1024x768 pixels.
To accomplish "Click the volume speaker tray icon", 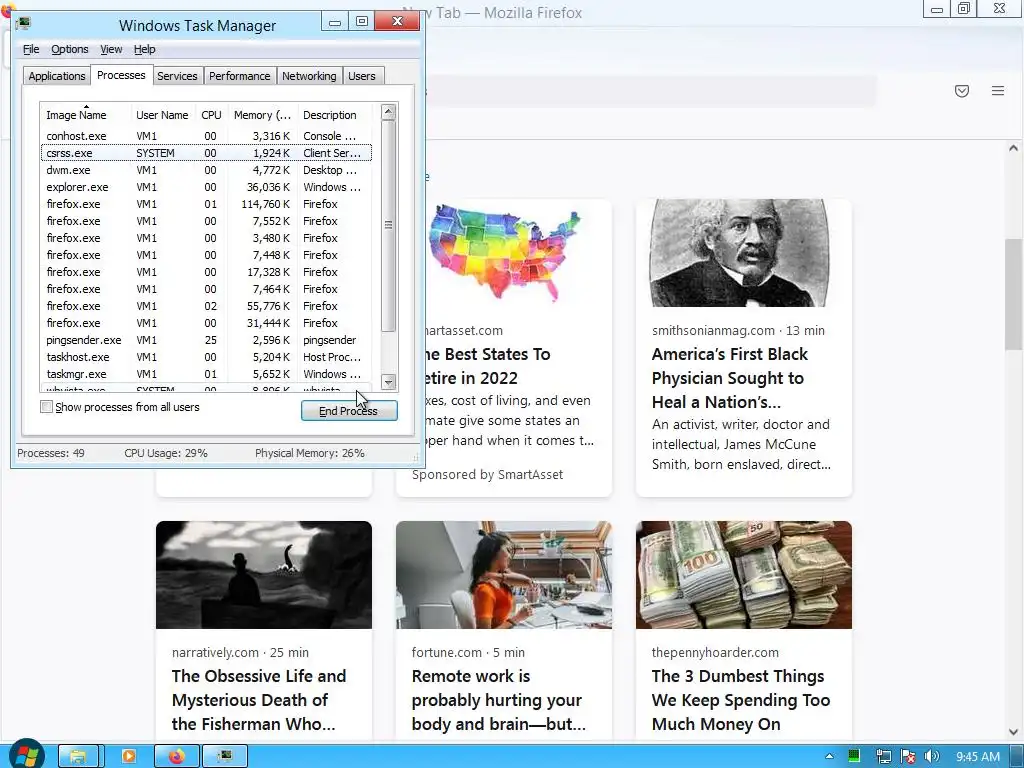I will click(x=932, y=756).
